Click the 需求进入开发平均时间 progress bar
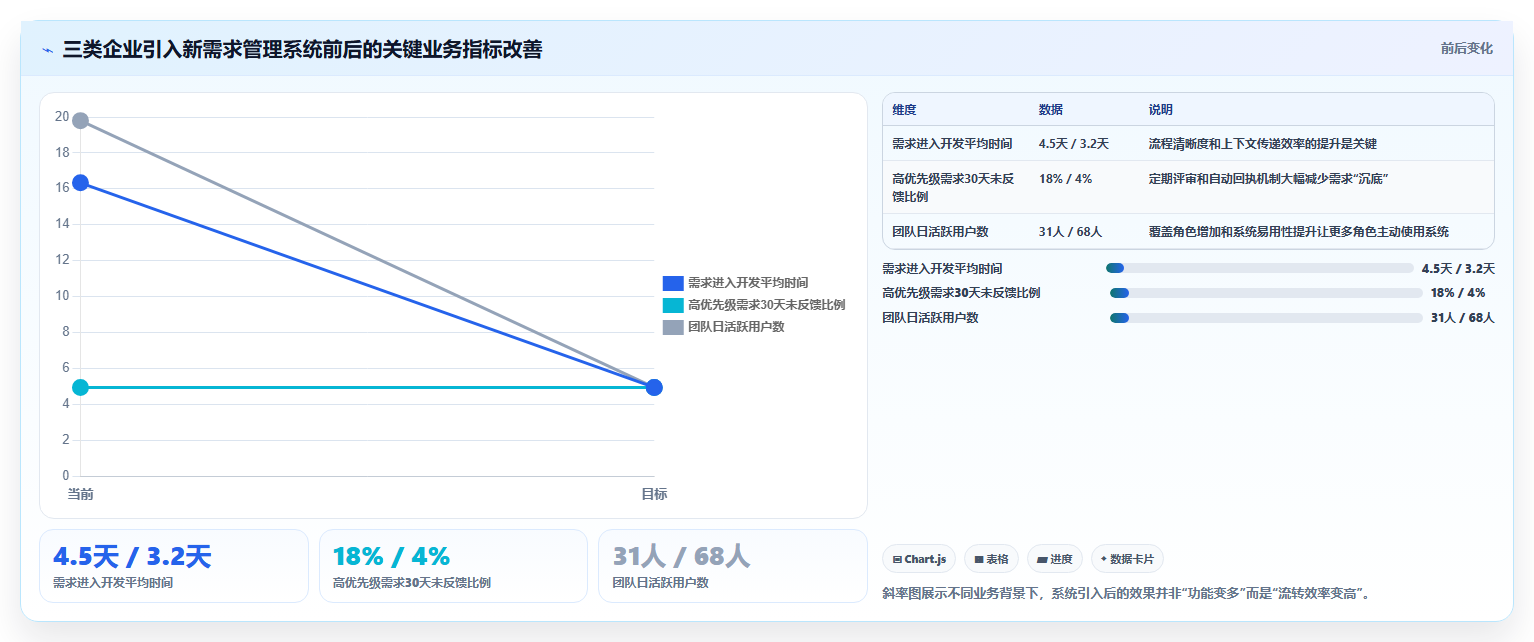 coord(1259,268)
